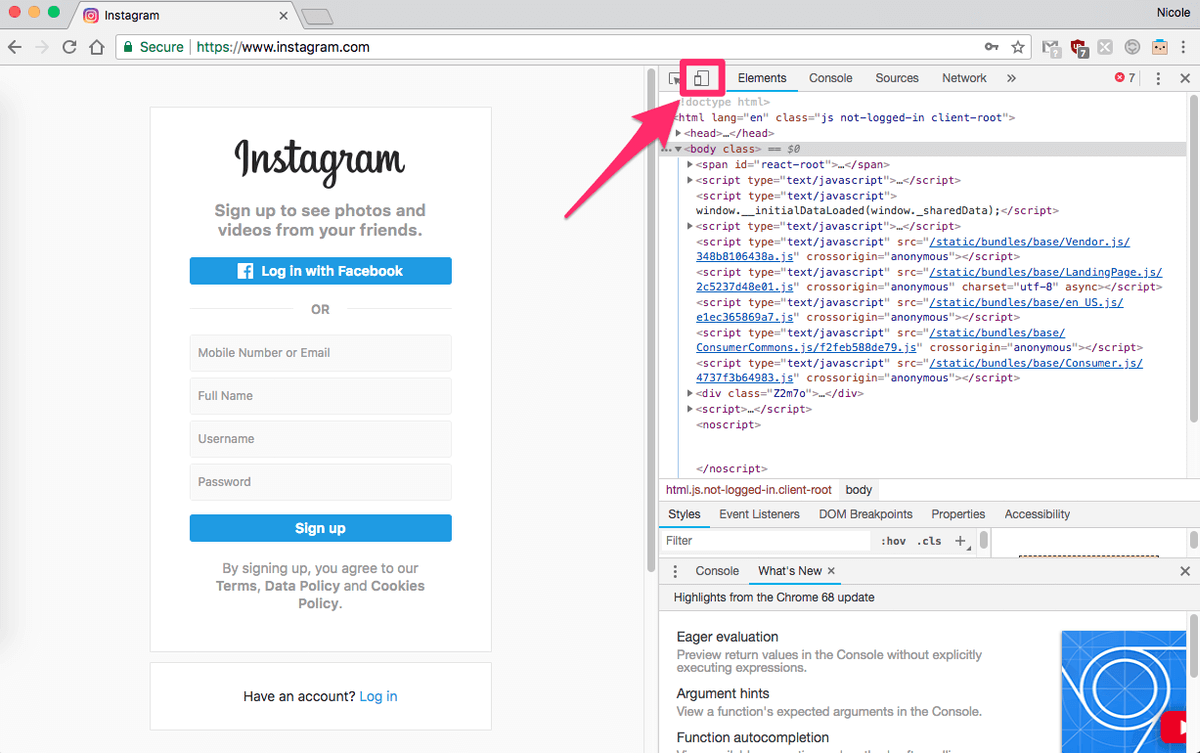Reload the page with the refresh button
This screenshot has width=1200, height=753.
(69, 47)
